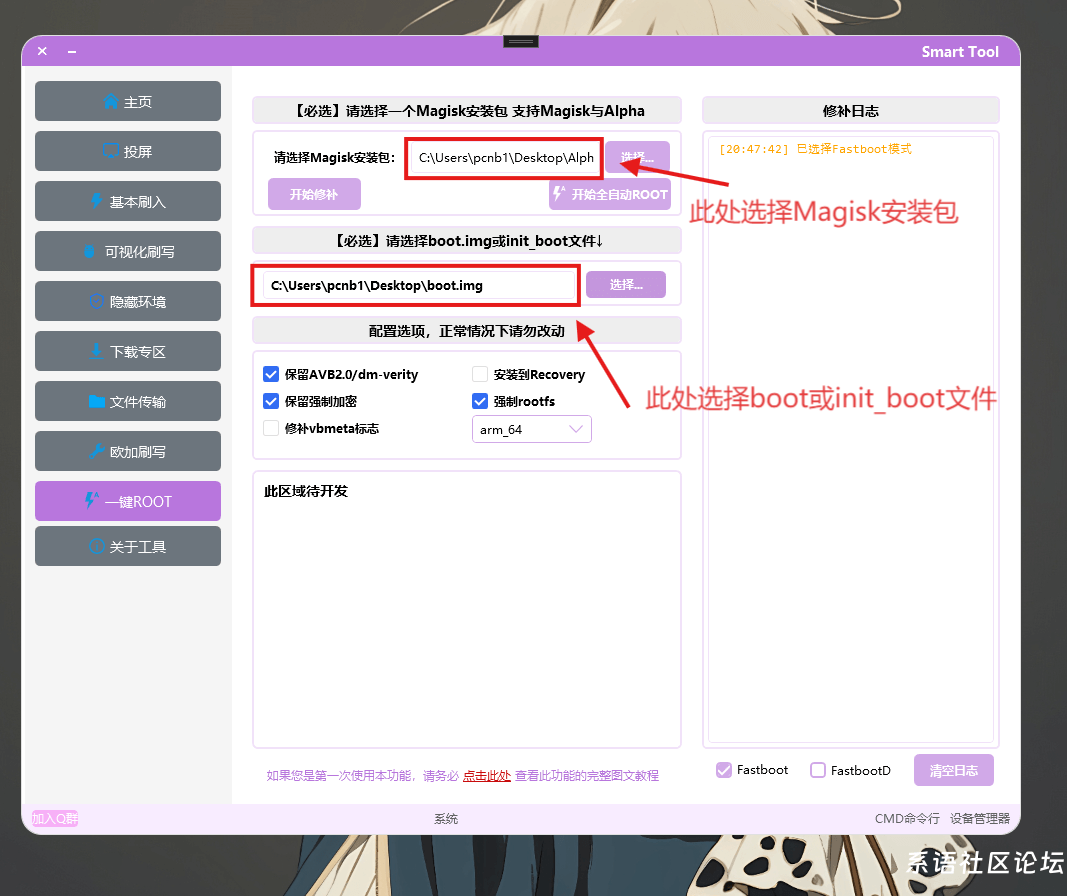Click the info icon beside 关于工具
The height and width of the screenshot is (896, 1067).
97,547
